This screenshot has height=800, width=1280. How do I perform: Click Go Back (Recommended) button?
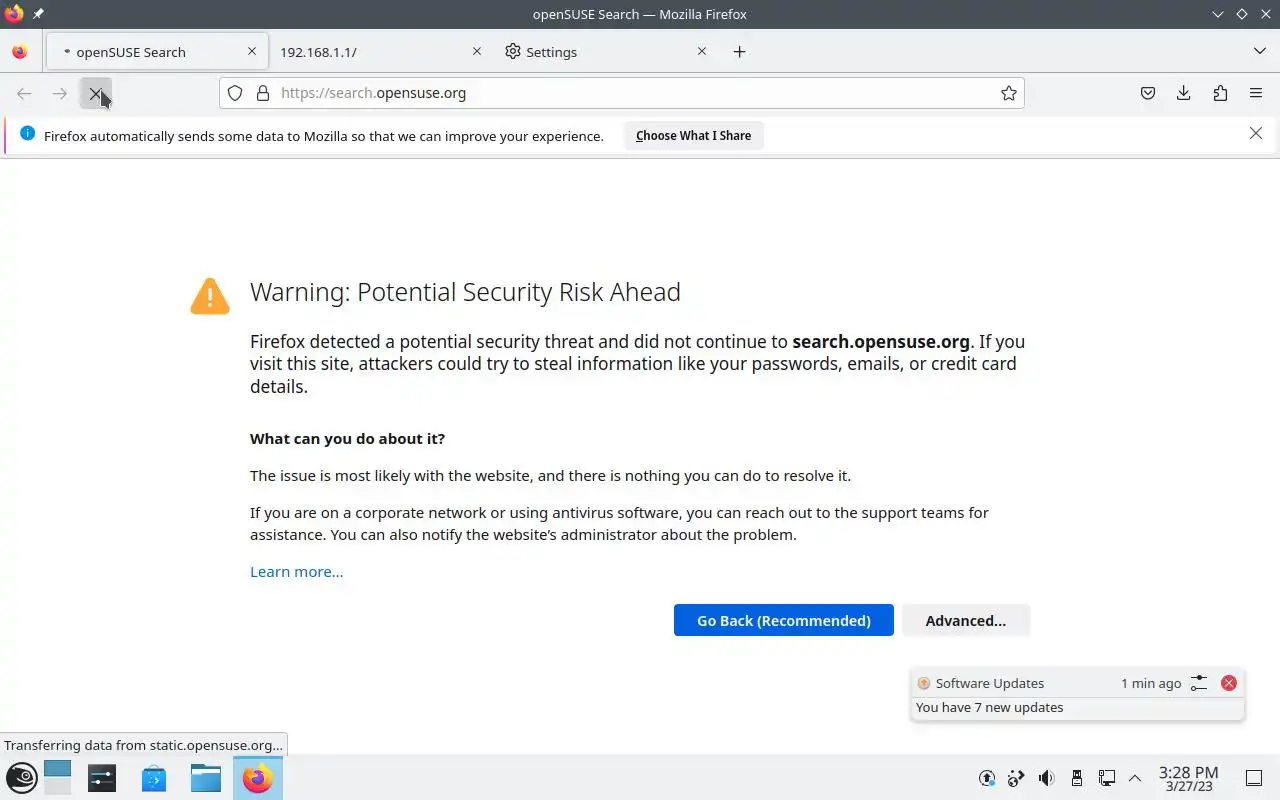coord(783,620)
